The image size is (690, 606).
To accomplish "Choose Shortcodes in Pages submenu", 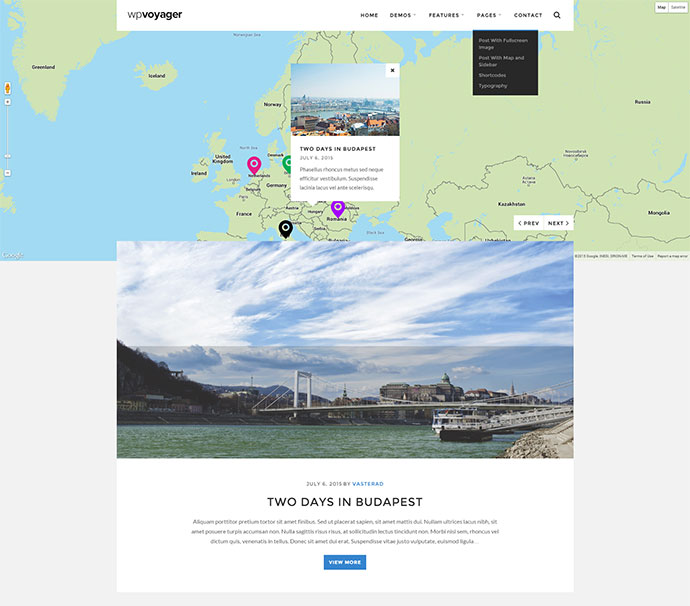I will 492,75.
